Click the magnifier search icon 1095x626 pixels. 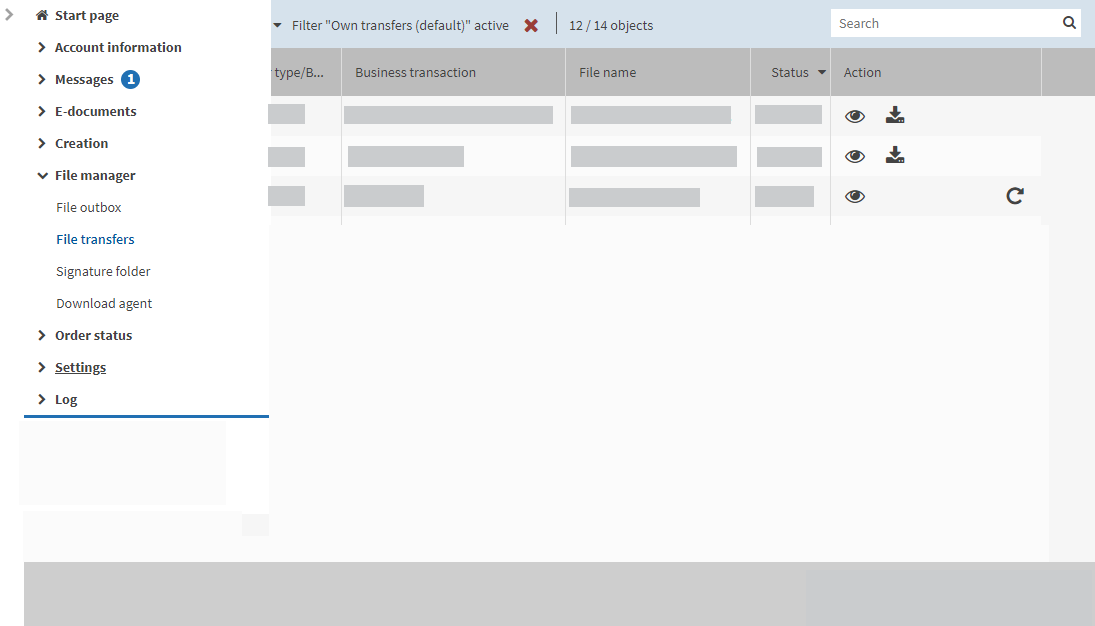pos(1069,23)
